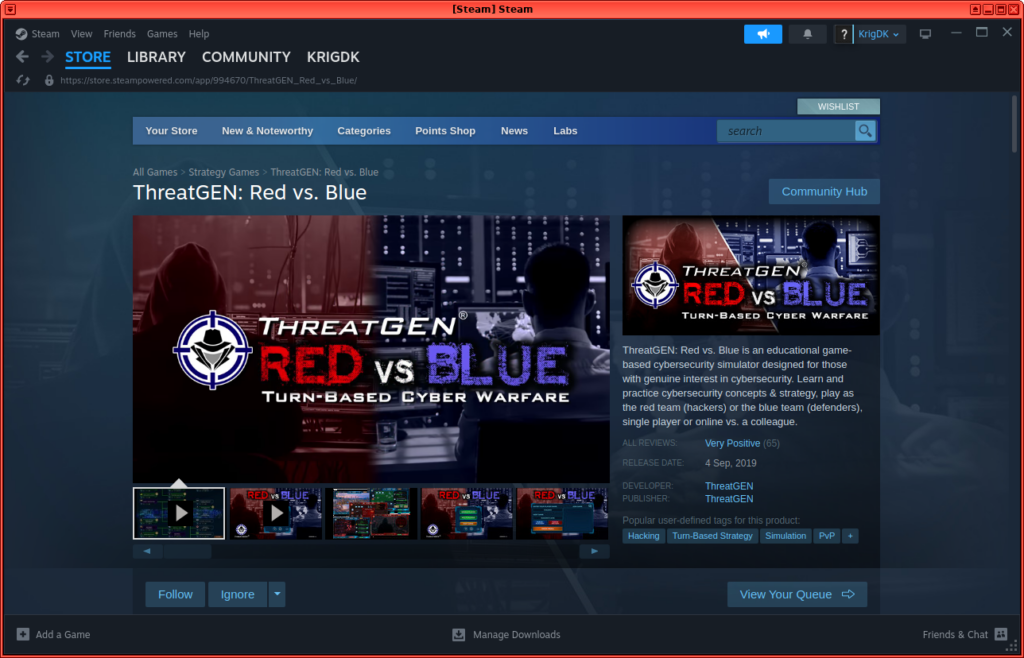Open the Categories menu
The image size is (1024, 658).
click(364, 131)
